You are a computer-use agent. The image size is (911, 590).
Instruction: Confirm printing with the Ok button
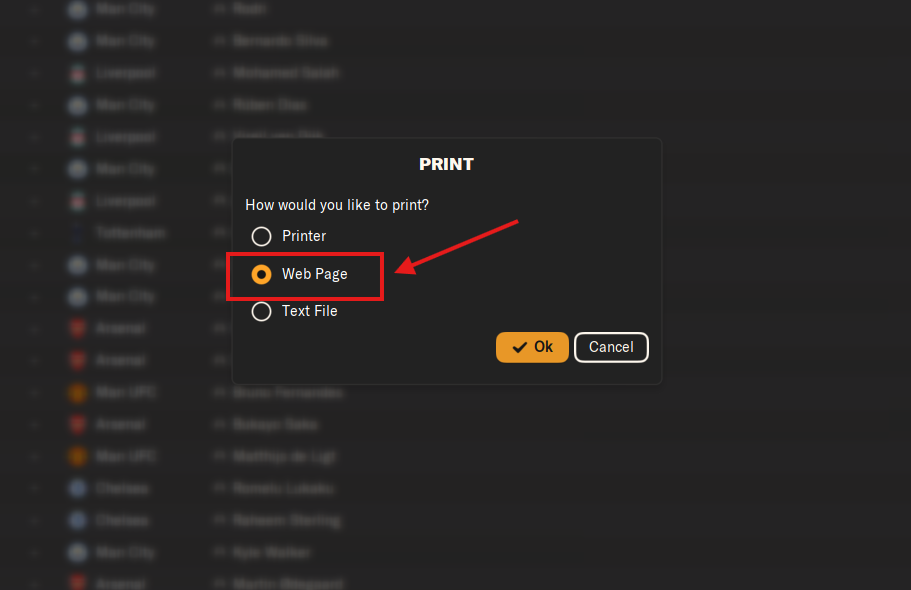(532, 347)
